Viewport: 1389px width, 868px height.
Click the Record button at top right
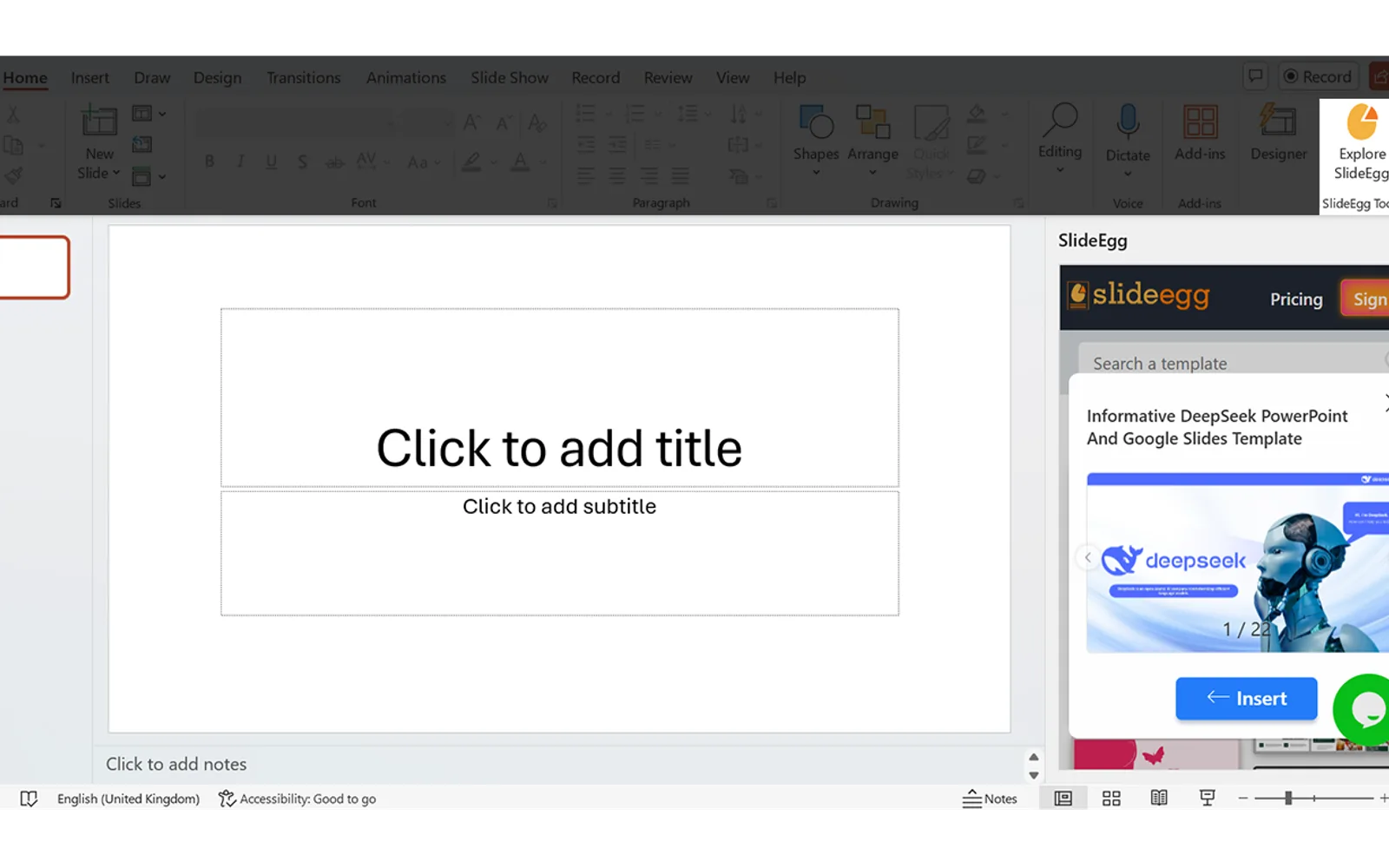tap(1317, 76)
